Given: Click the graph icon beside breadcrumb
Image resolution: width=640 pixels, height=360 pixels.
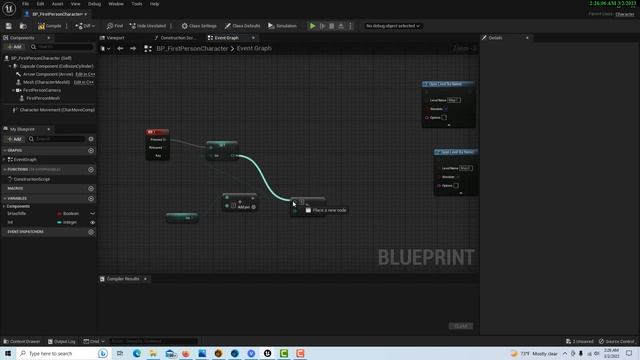Looking at the screenshot, I should [x=148, y=49].
